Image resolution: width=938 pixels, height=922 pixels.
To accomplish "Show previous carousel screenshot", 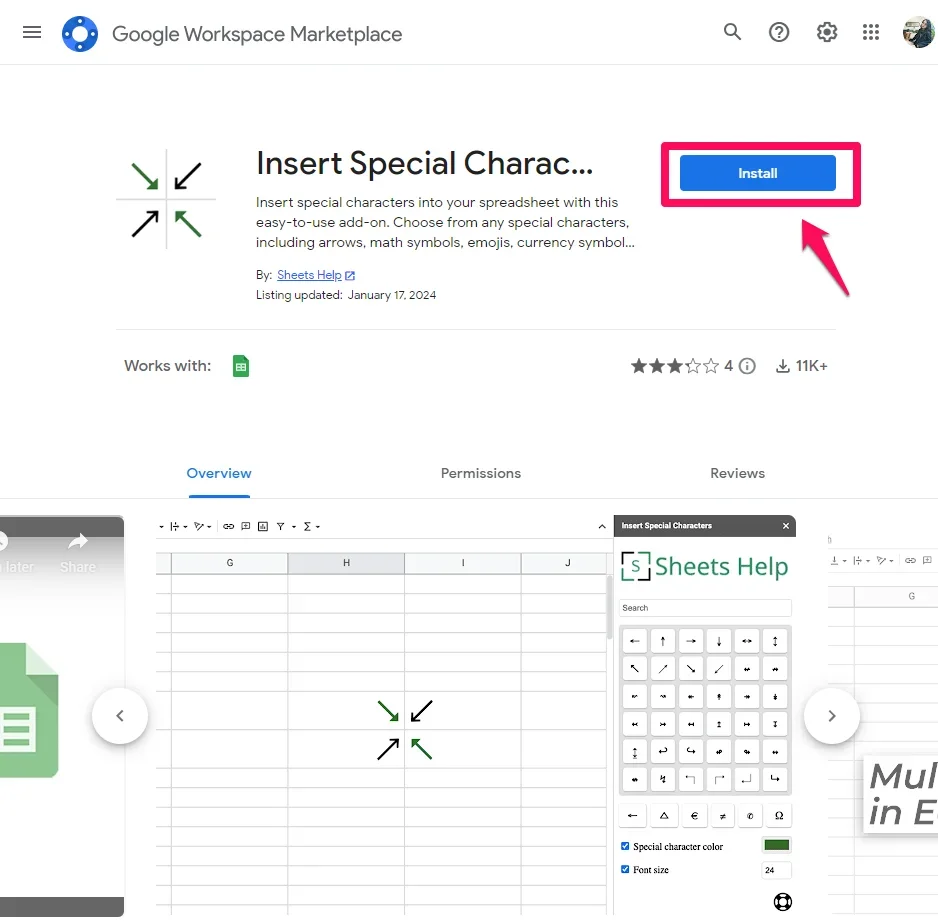I will pyautogui.click(x=120, y=716).
